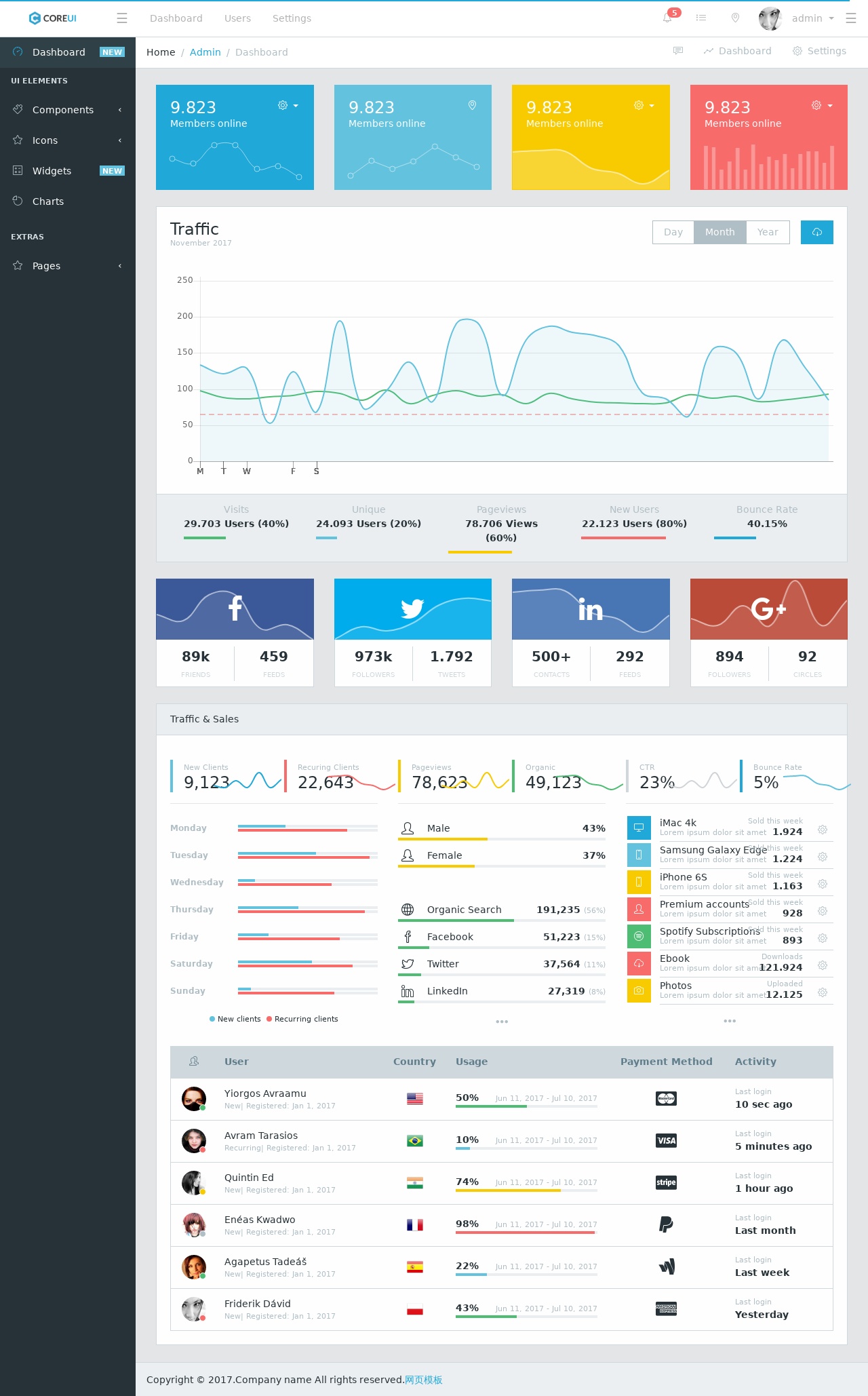Open gear settings for Samsung Galaxy Edge
Viewport: 868px width, 1396px height.
click(x=823, y=857)
